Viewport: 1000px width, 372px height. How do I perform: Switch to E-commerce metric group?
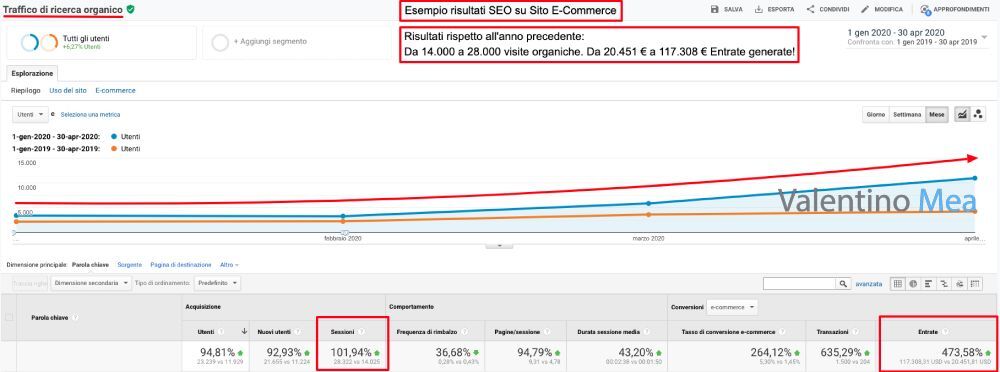pos(115,91)
